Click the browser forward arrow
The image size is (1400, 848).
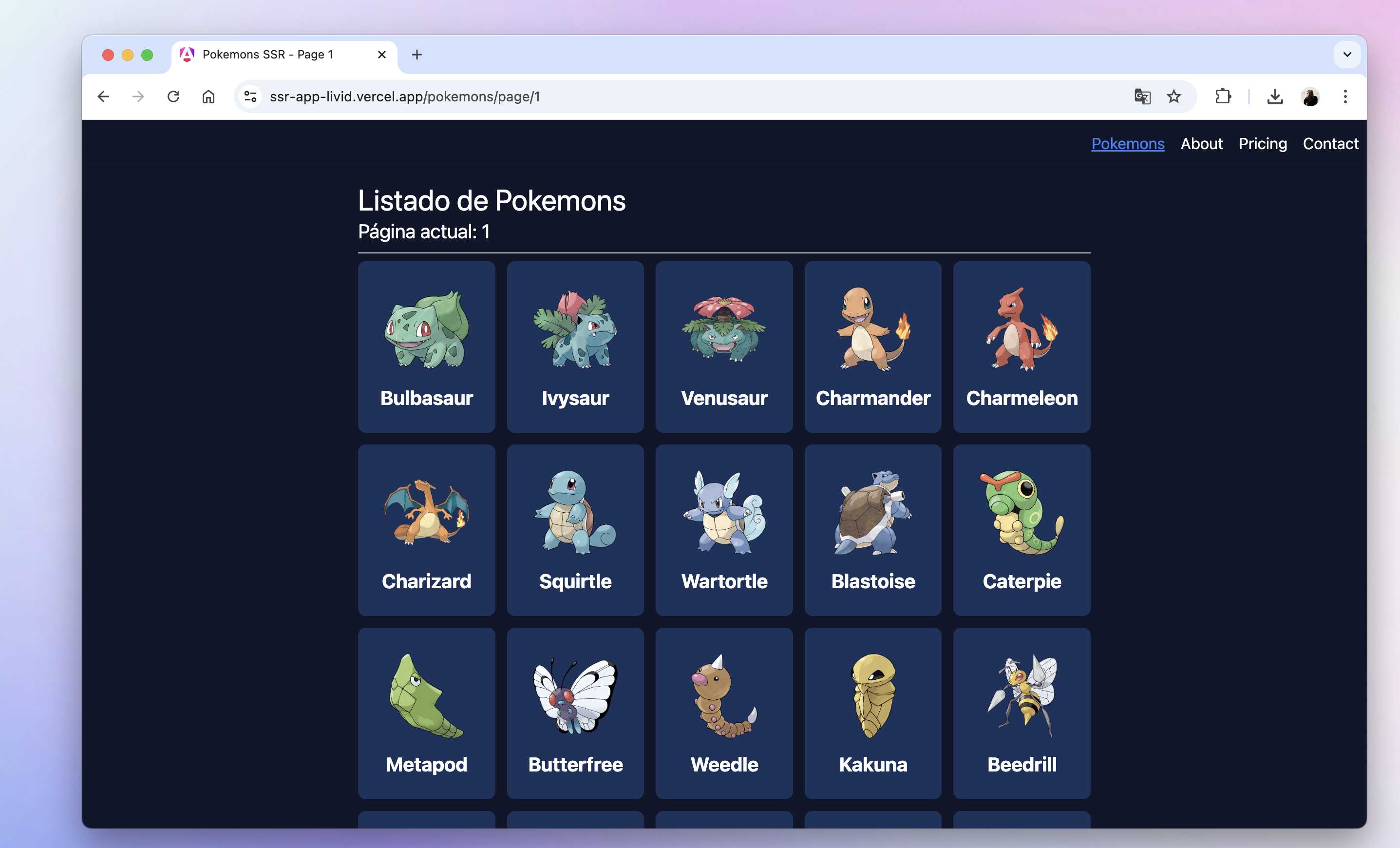coord(138,96)
